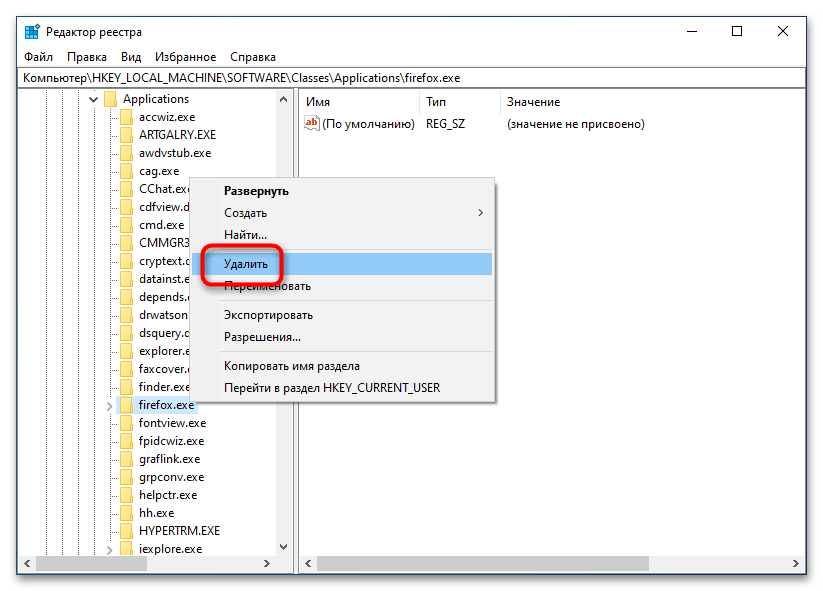Screen dimensions: 823x591
Task: Click the folder icon beside ARTGALRY.EXE
Action: coord(126,135)
